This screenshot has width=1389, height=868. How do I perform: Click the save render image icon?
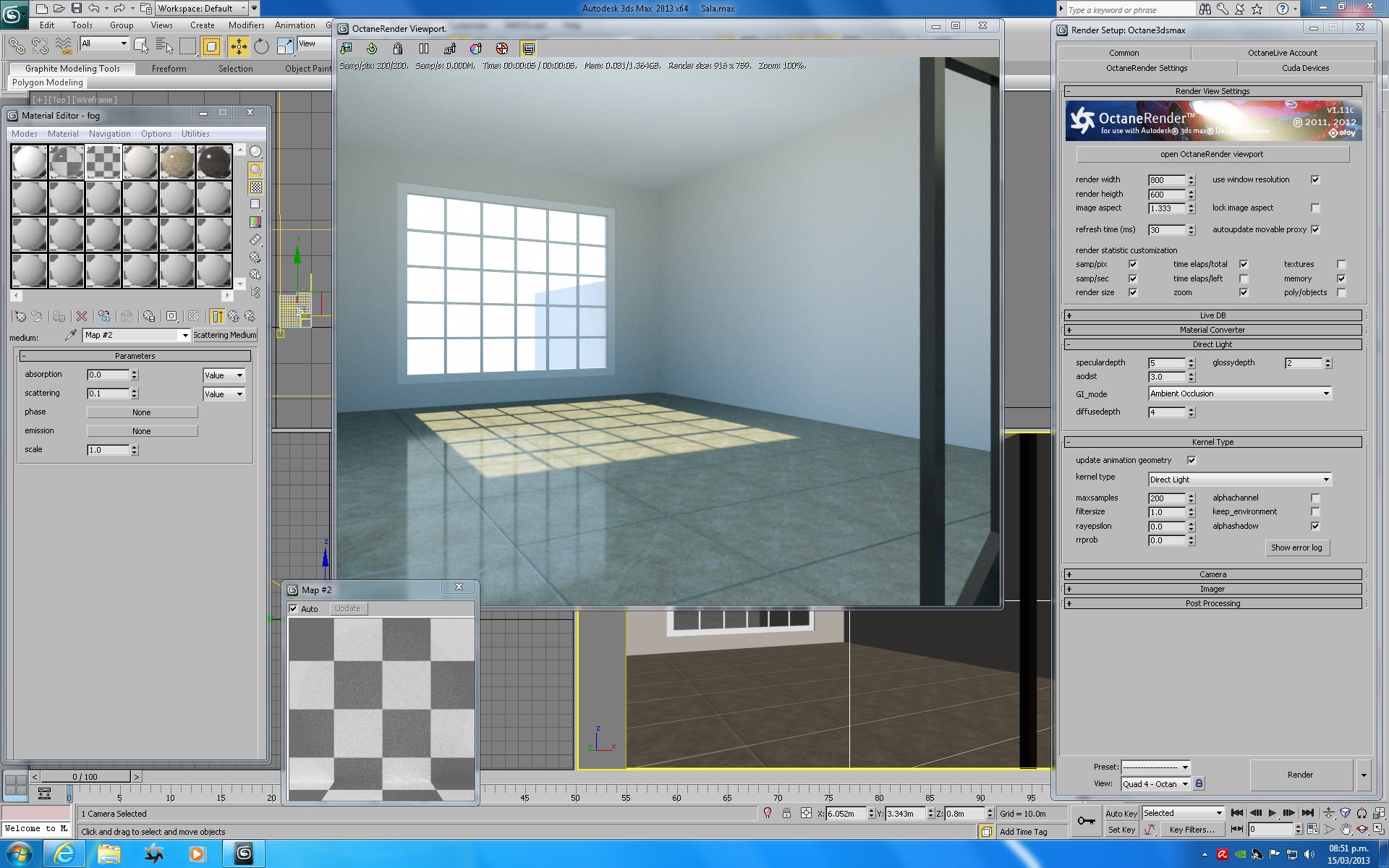pos(347,48)
